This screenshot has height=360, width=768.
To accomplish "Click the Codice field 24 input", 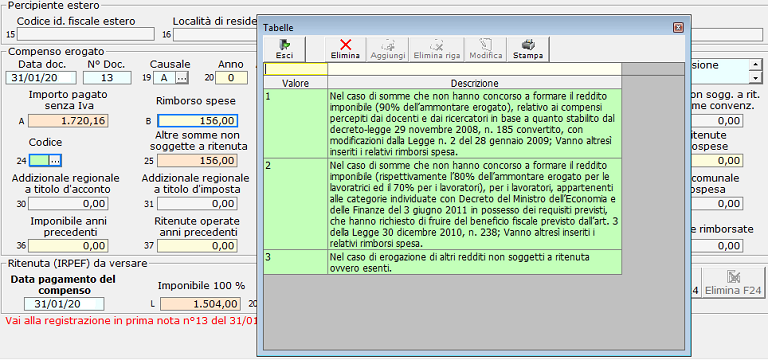I will 39,160.
